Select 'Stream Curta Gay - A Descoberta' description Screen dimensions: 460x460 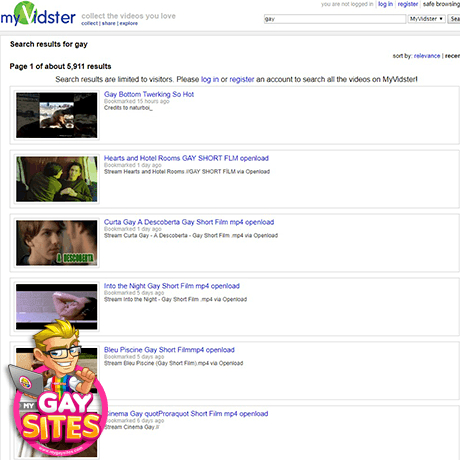191,236
